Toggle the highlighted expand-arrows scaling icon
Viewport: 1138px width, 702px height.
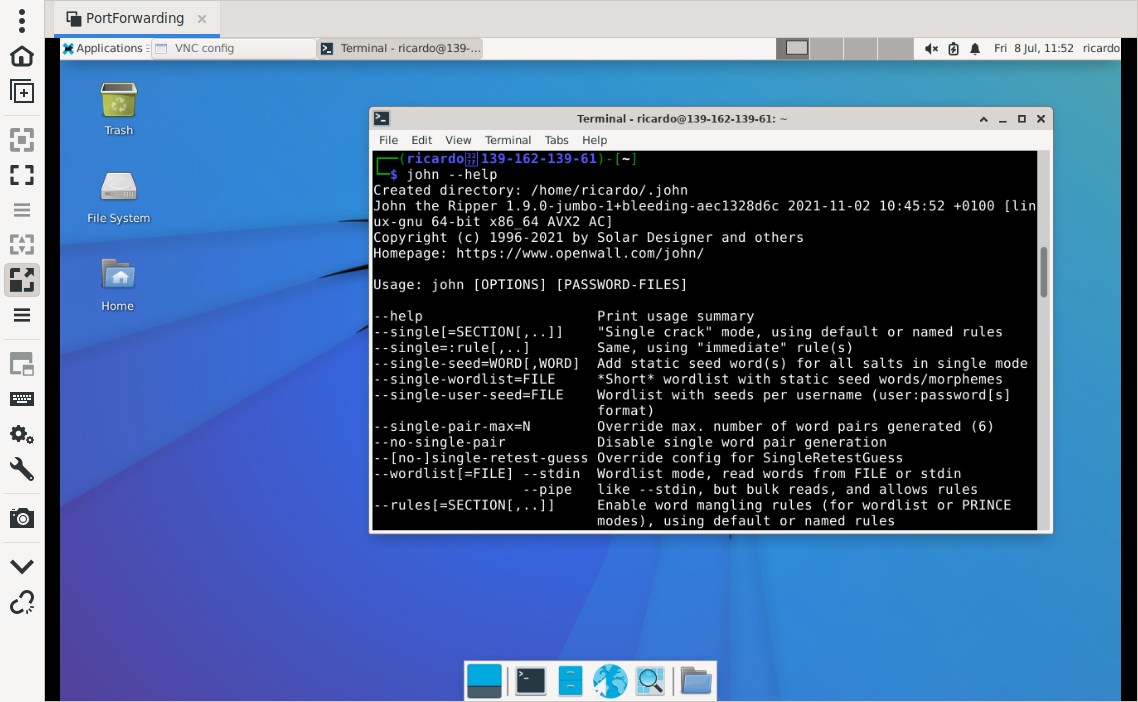coord(22,279)
